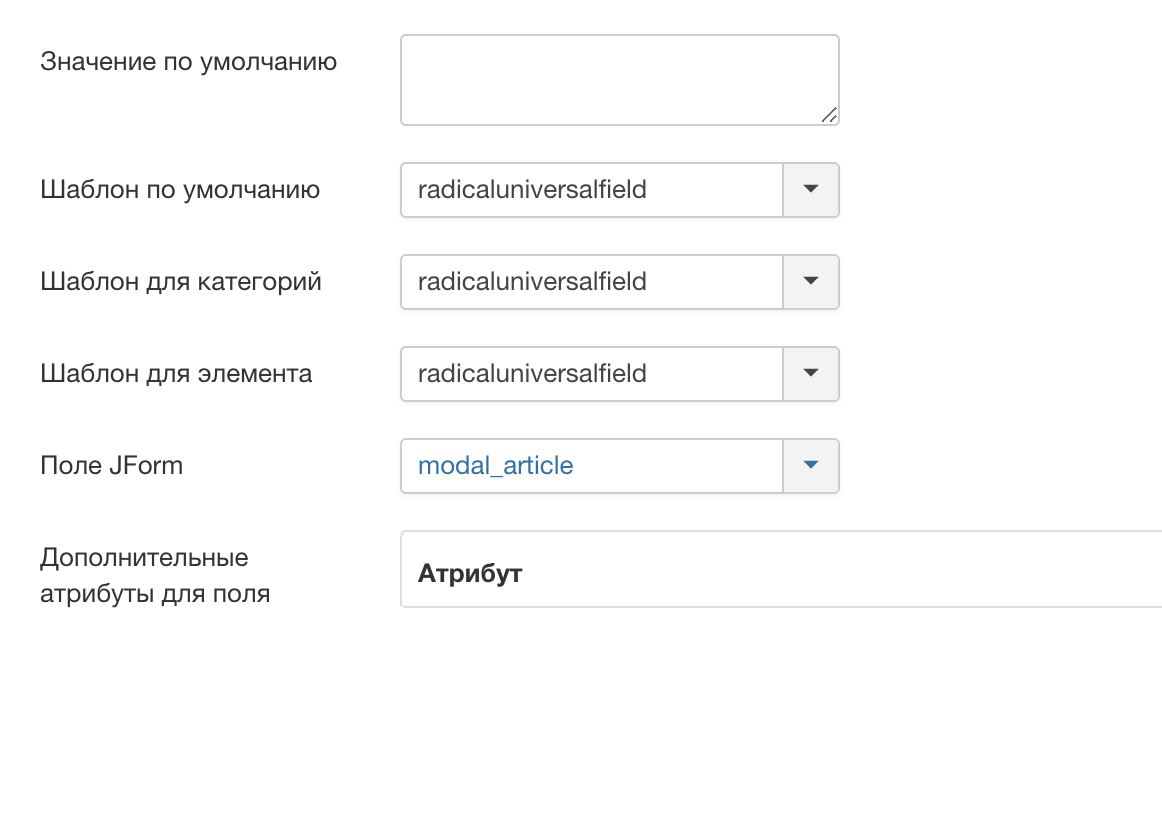Click the textarea resize grip icon
Viewport: 1162px width, 828px height.
coord(829,115)
